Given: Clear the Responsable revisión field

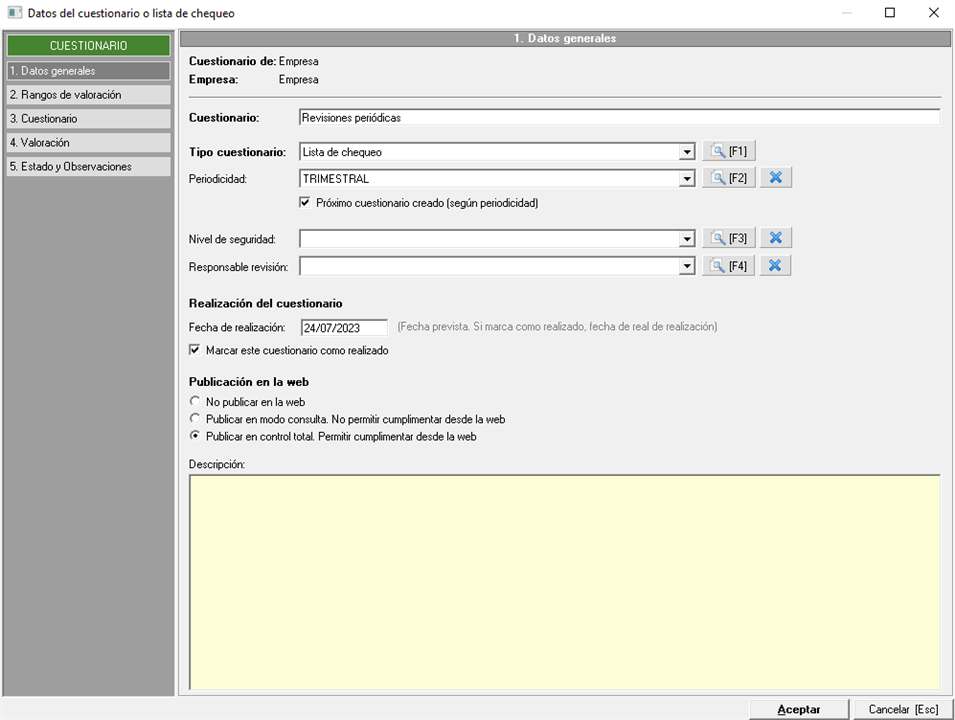Looking at the screenshot, I should point(775,266).
